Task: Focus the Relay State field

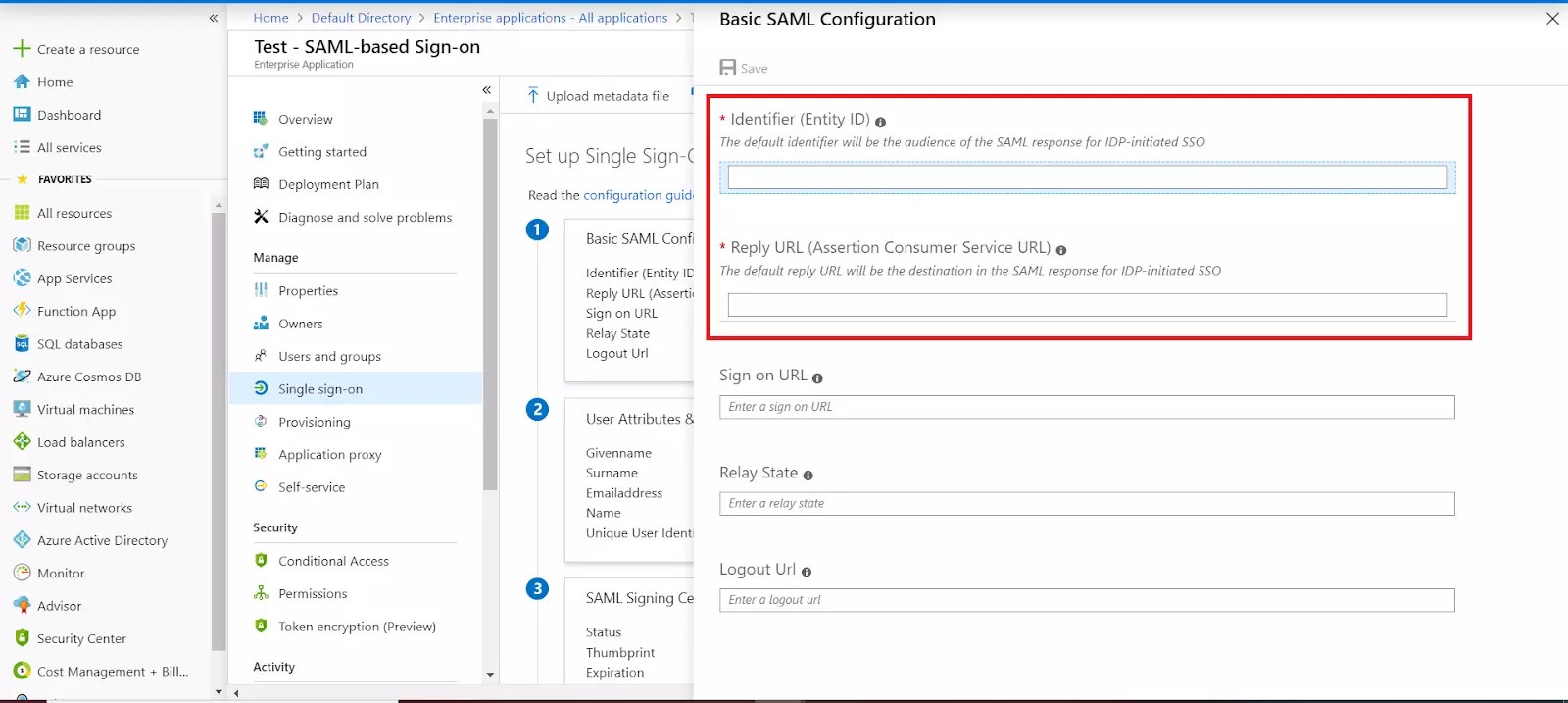Action: pos(1087,504)
